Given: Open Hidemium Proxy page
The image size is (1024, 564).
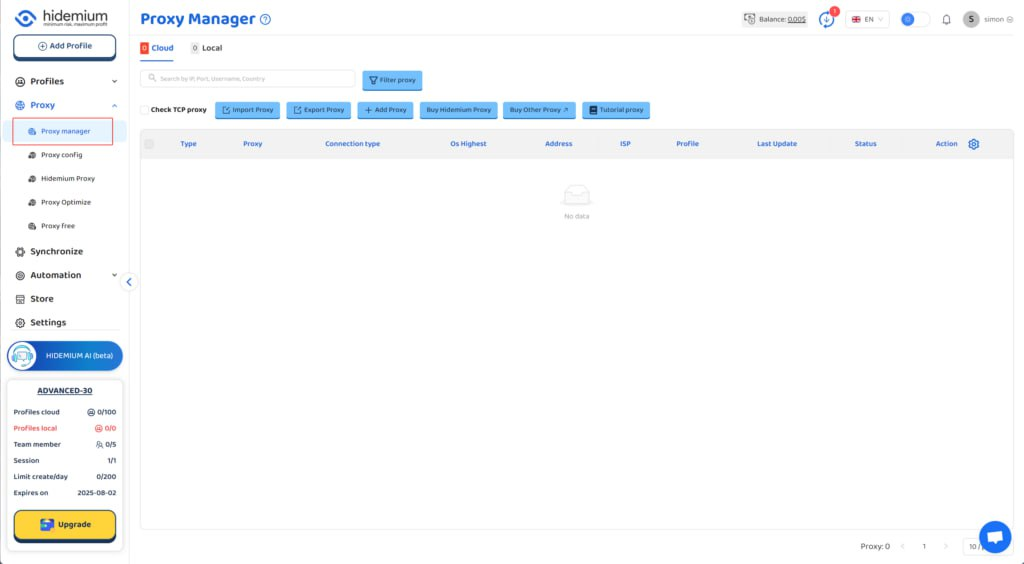Looking at the screenshot, I should click(x=68, y=178).
